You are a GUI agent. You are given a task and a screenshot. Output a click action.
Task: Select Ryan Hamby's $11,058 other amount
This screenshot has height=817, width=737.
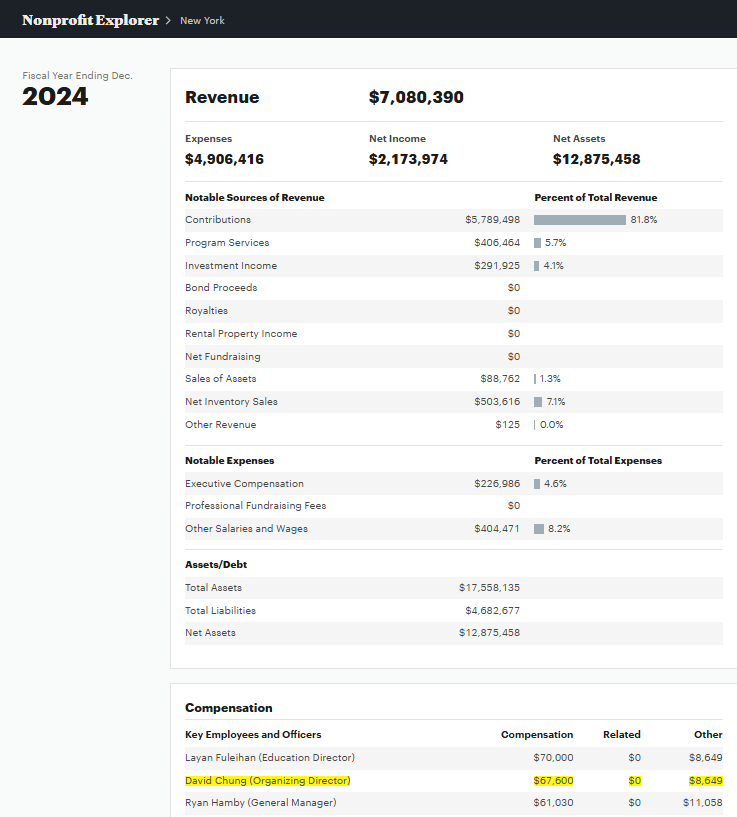[703, 802]
